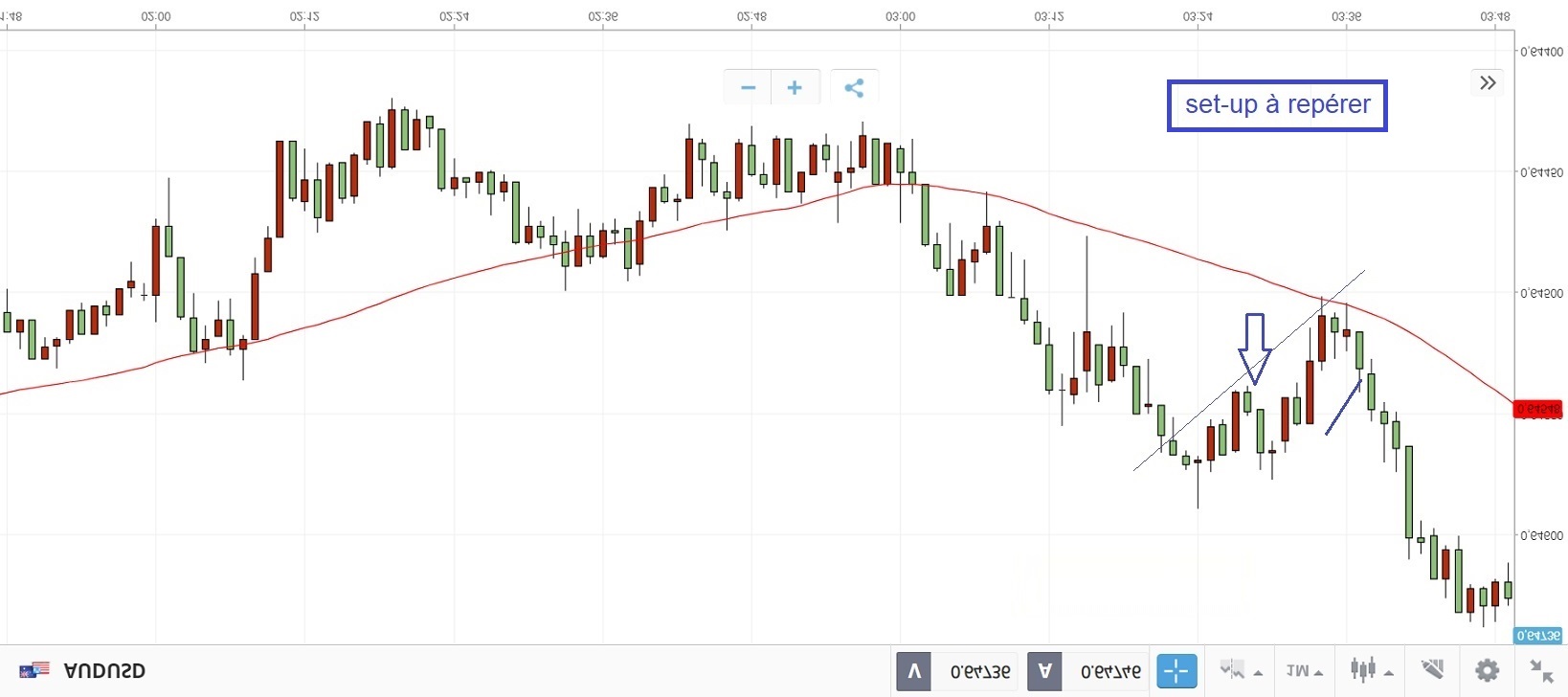1568x697 pixels.
Task: Zoom in the chart with plus button
Action: (795, 88)
